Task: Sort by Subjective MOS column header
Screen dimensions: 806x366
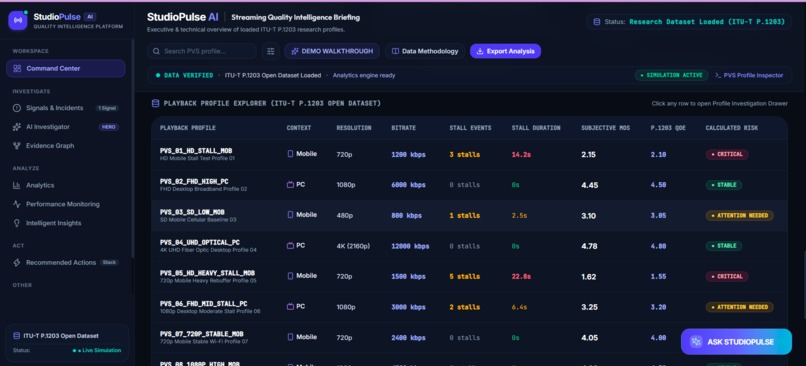Action: pyautogui.click(x=606, y=128)
